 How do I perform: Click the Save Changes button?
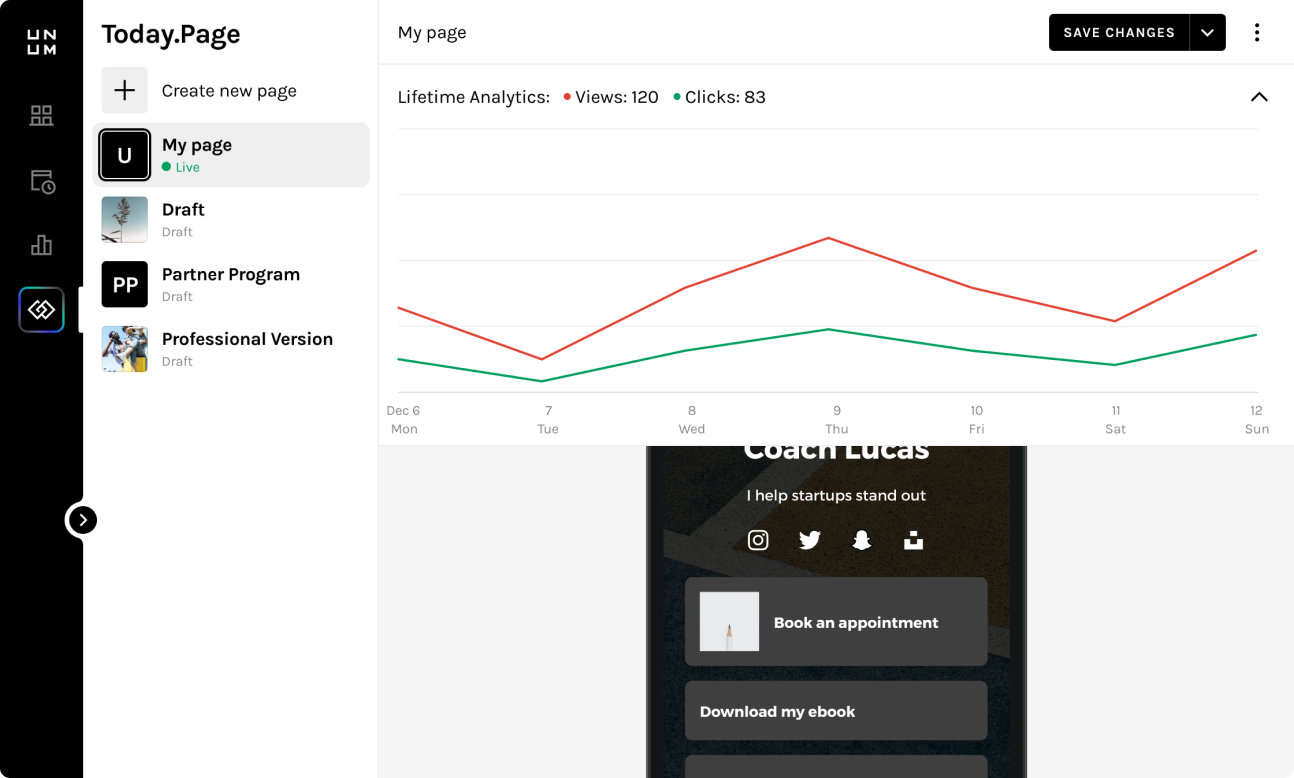point(1117,32)
